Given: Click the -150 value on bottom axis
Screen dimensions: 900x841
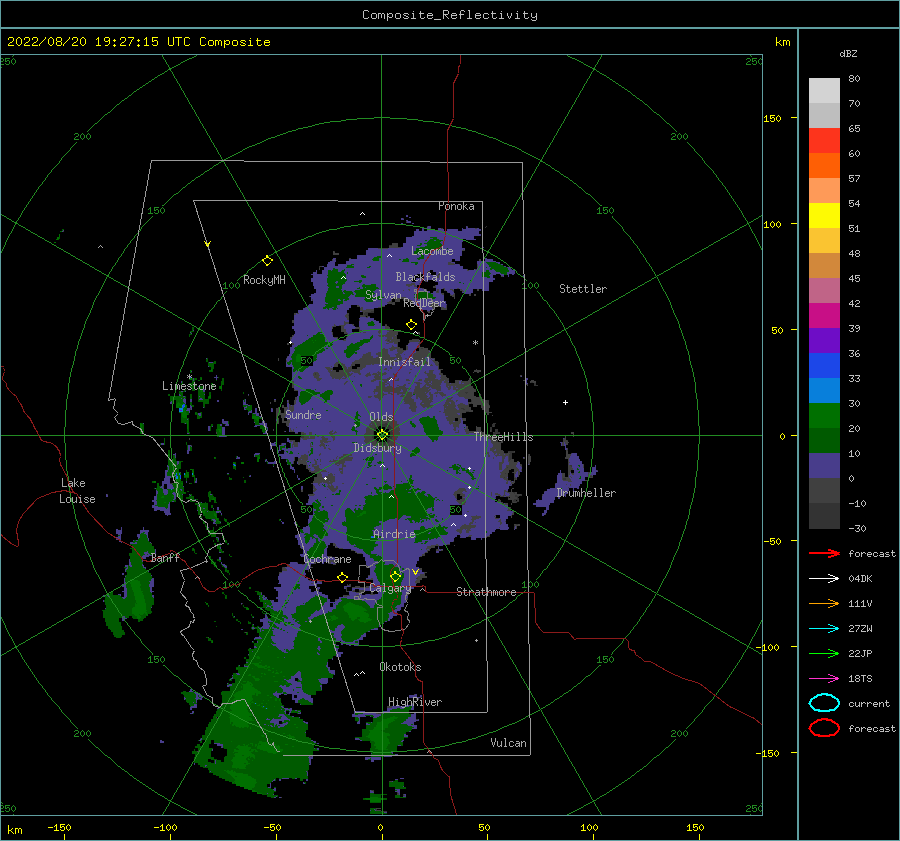Looking at the screenshot, I should pos(59,827).
